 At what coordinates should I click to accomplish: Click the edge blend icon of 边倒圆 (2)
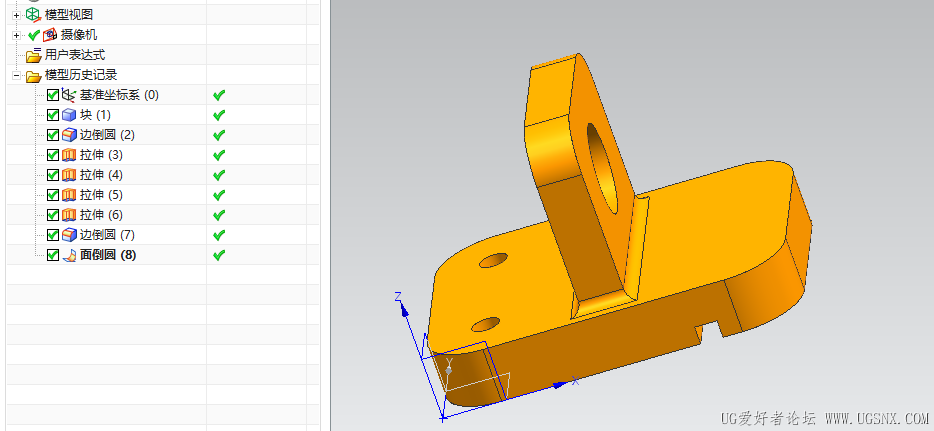(69, 135)
